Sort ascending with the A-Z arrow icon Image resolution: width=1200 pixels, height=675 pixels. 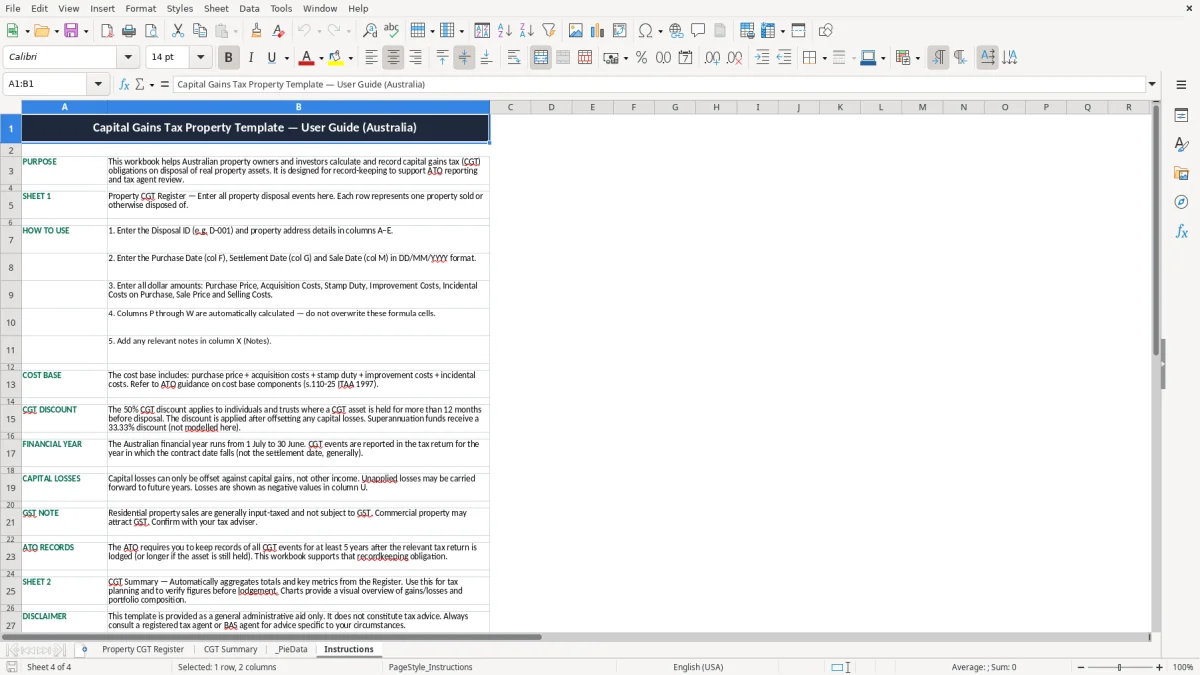[505, 31]
